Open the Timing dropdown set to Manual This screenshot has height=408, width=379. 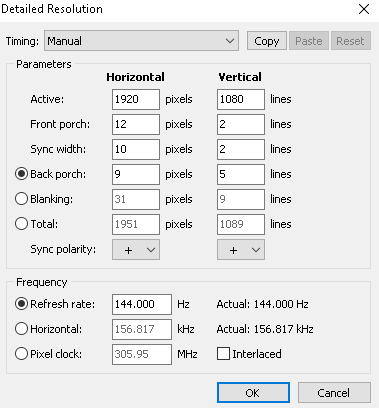tap(141, 41)
